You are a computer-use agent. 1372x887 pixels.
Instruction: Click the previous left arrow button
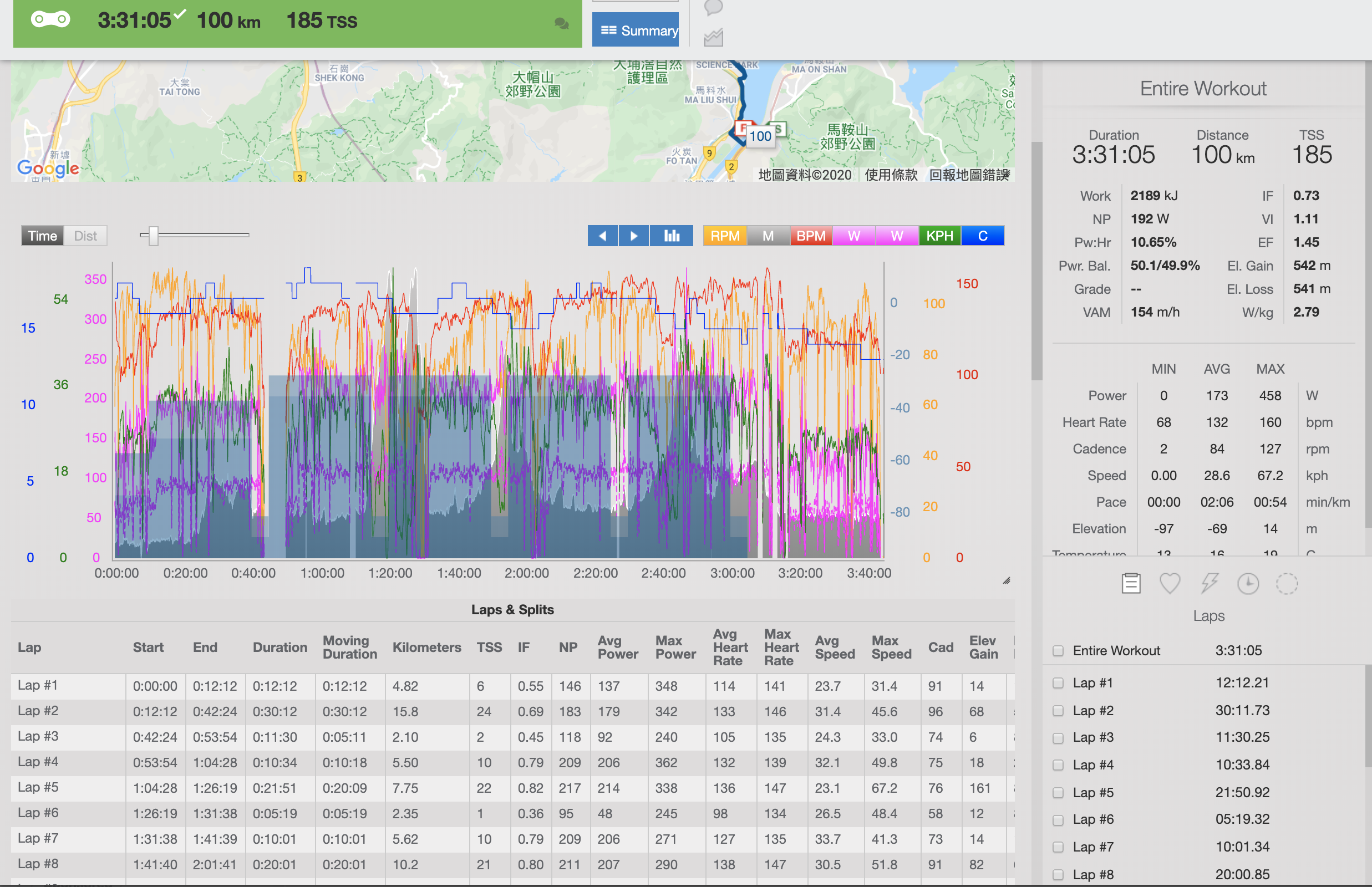(603, 236)
